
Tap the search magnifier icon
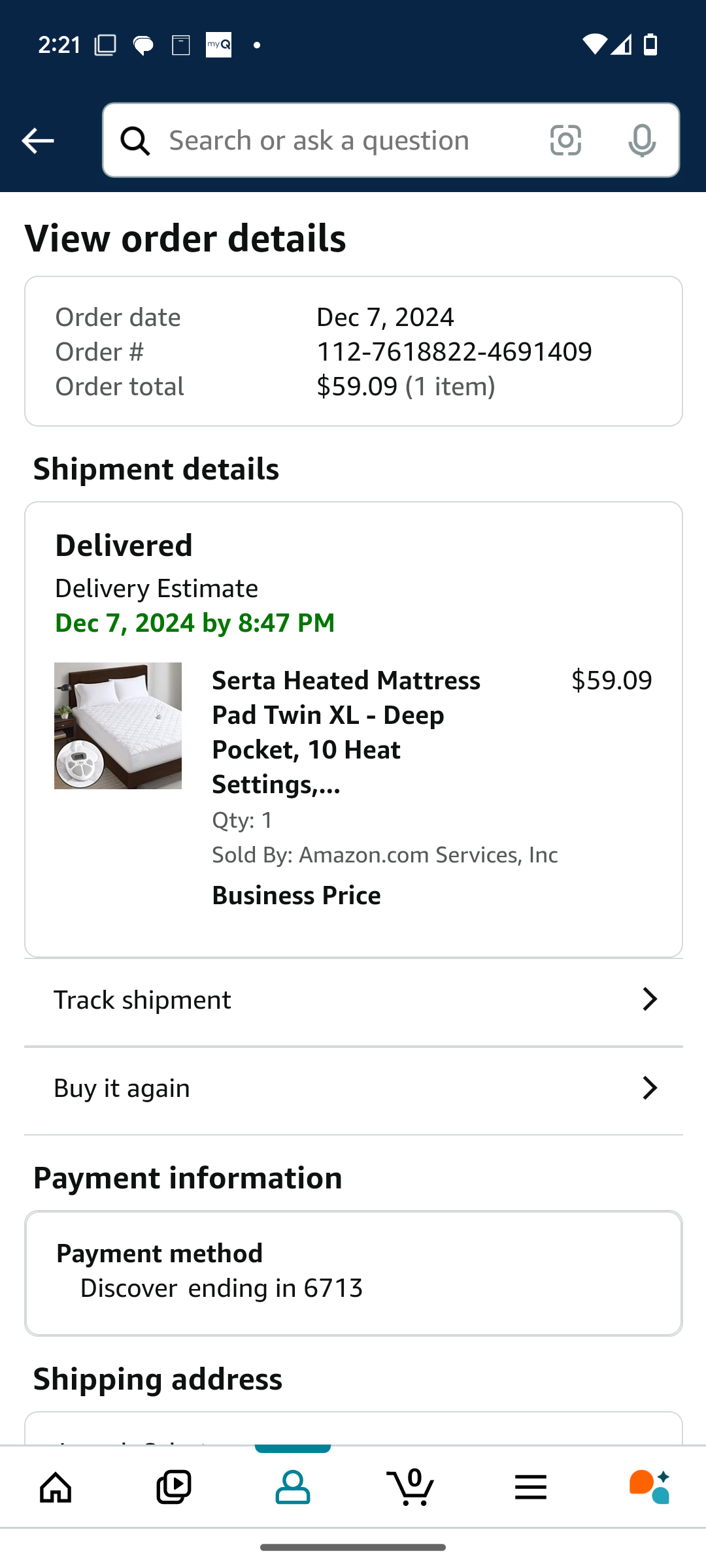[x=135, y=140]
